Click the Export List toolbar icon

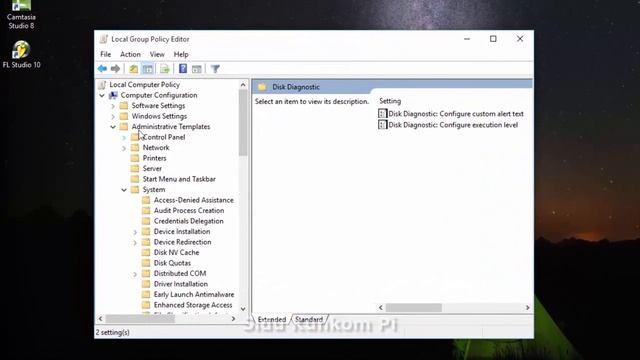coord(164,69)
